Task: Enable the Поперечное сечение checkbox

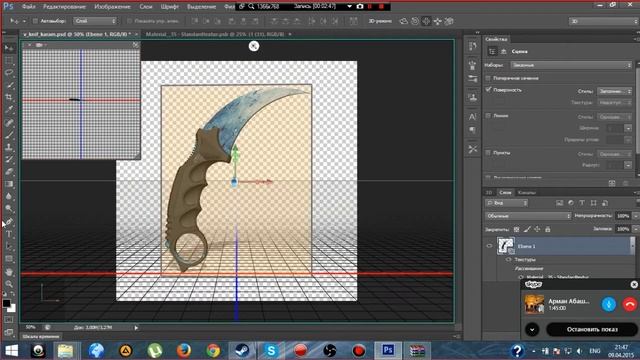Action: coord(488,78)
